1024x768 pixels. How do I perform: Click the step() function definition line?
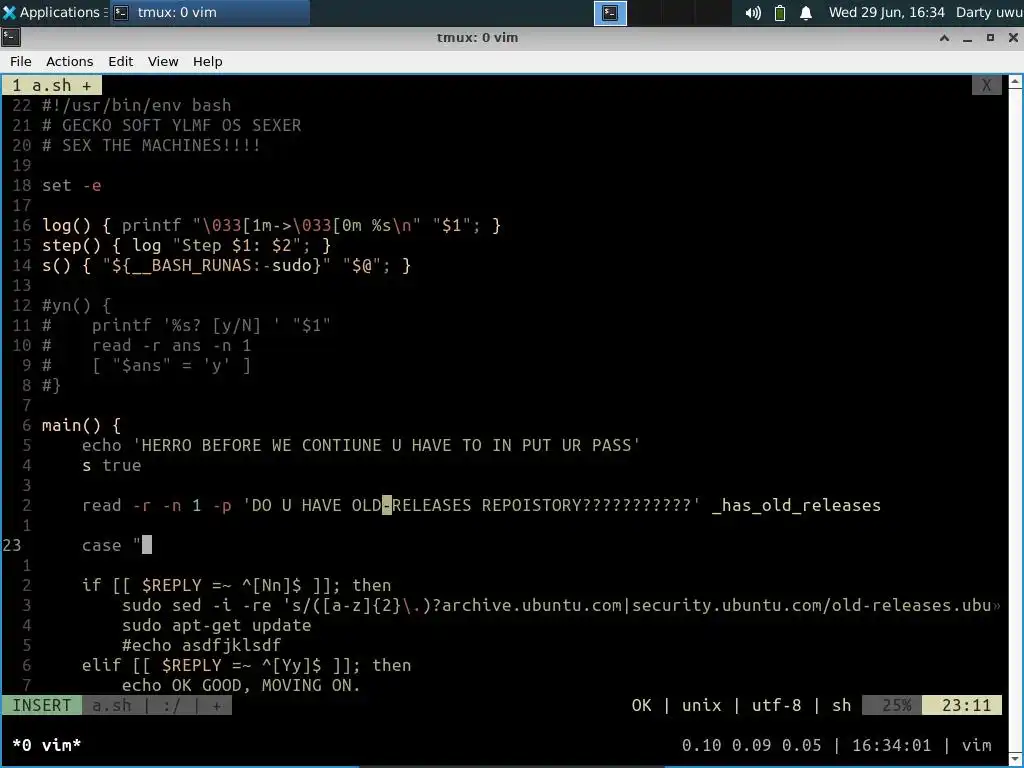click(187, 246)
